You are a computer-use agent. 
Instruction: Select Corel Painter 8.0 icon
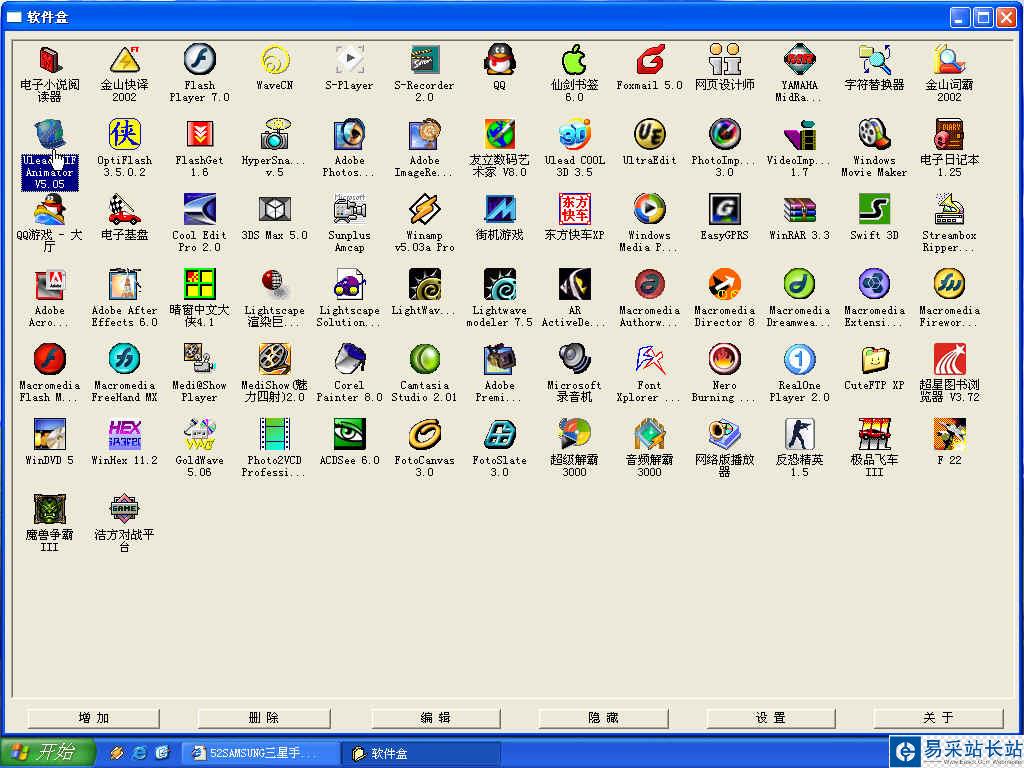[x=349, y=359]
